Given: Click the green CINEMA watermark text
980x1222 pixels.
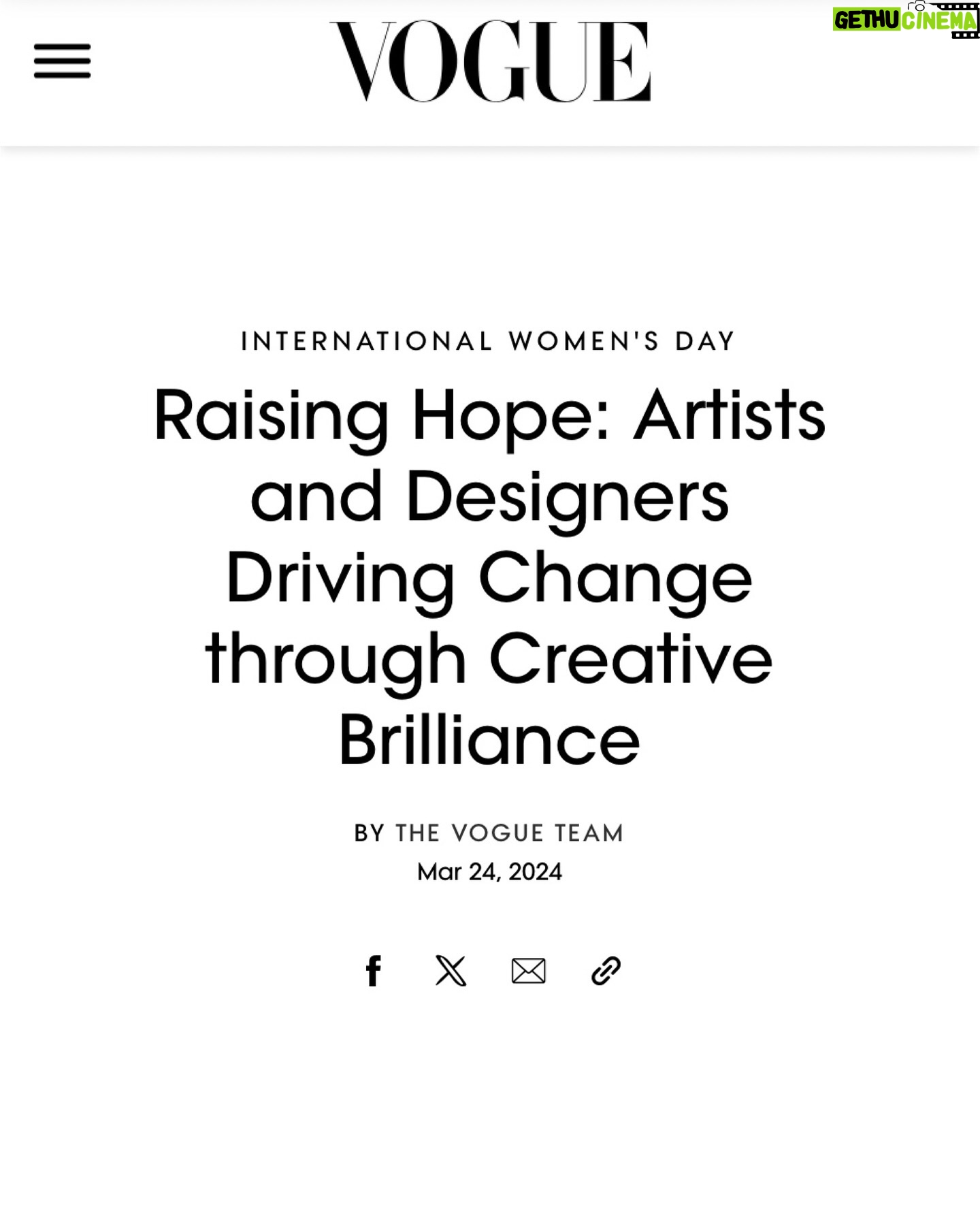Looking at the screenshot, I should (938, 21).
